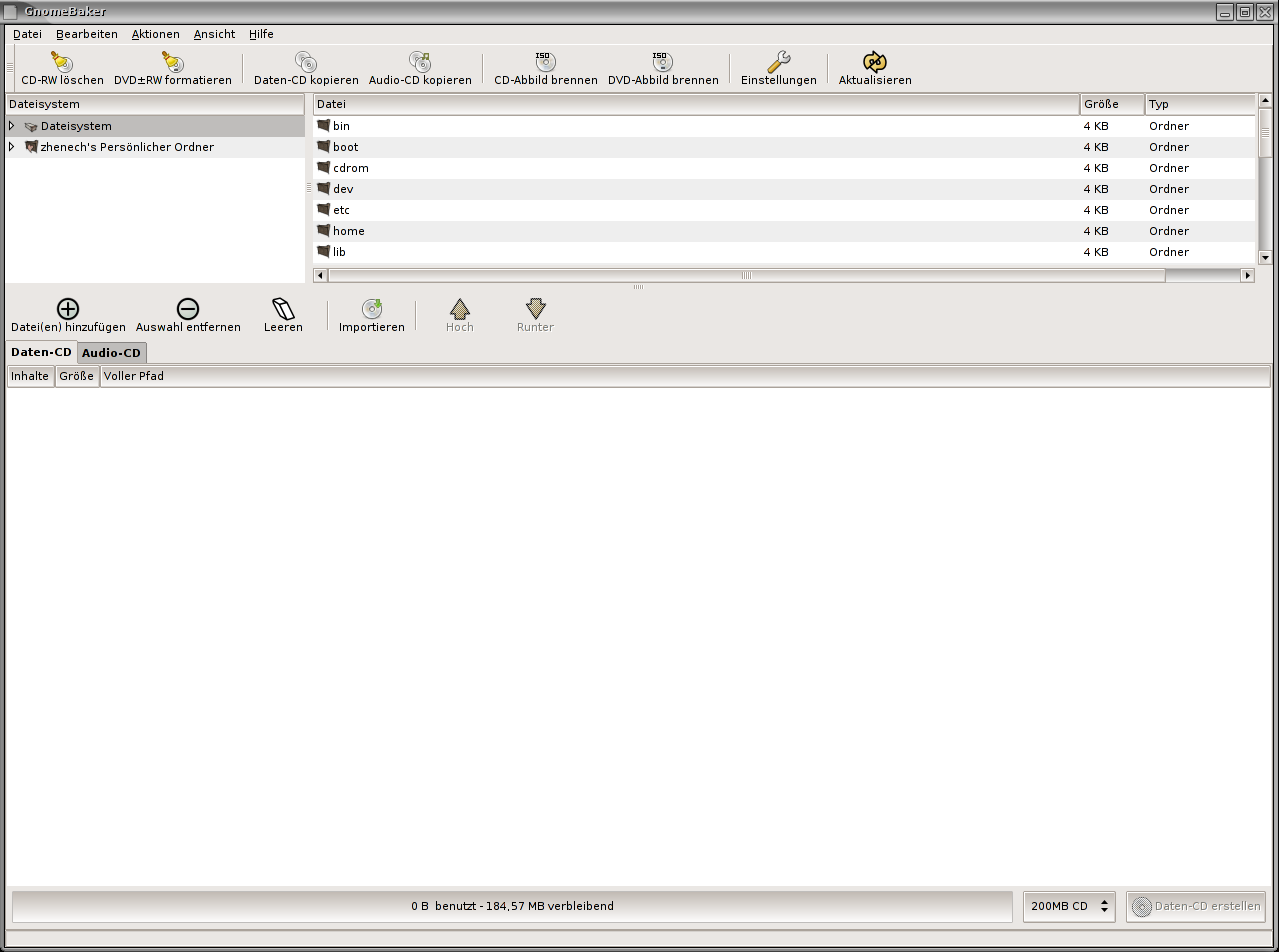Open Daten-CD kopieren tool
This screenshot has width=1279, height=952.
[306, 62]
